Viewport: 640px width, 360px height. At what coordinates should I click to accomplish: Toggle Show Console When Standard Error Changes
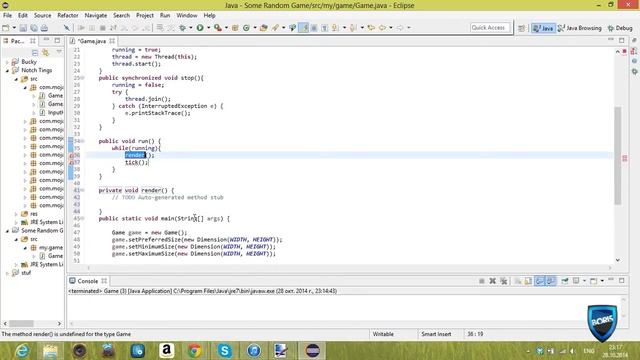point(551,281)
